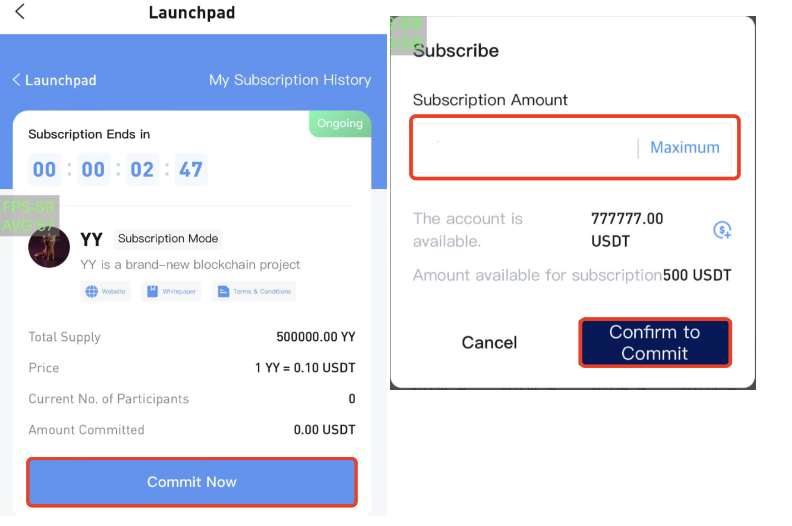
Task: Click the YY project avatar image
Action: pyautogui.click(x=49, y=247)
